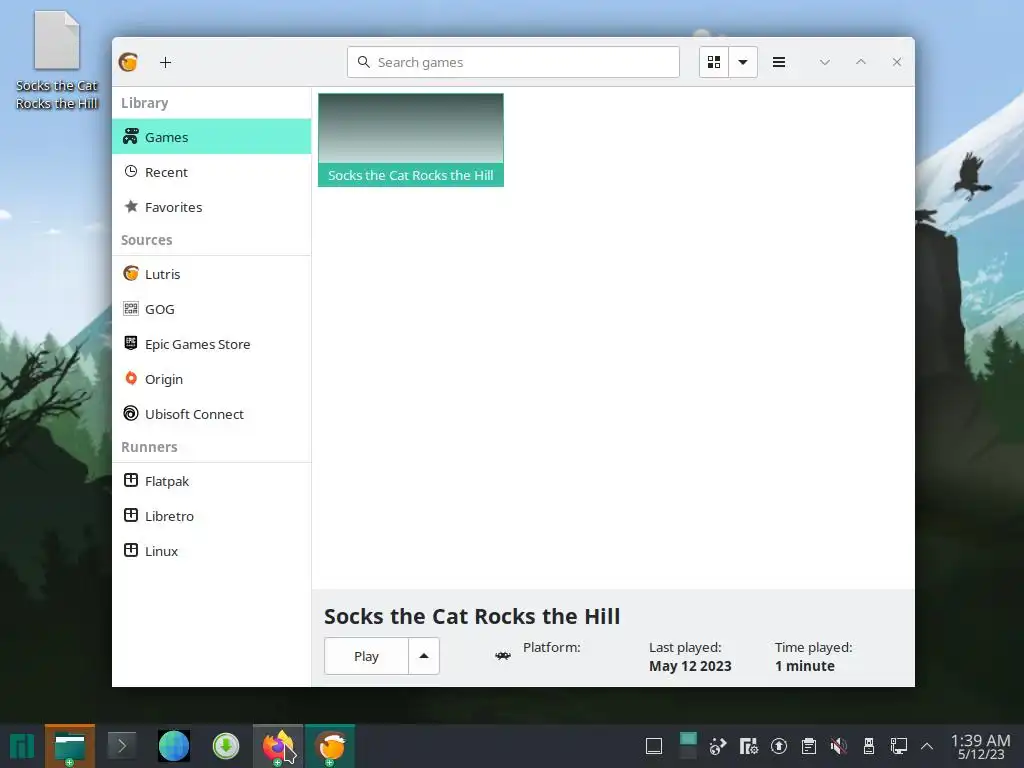Click the Lutris taskbar entry
This screenshot has width=1024, height=768.
pyautogui.click(x=330, y=746)
